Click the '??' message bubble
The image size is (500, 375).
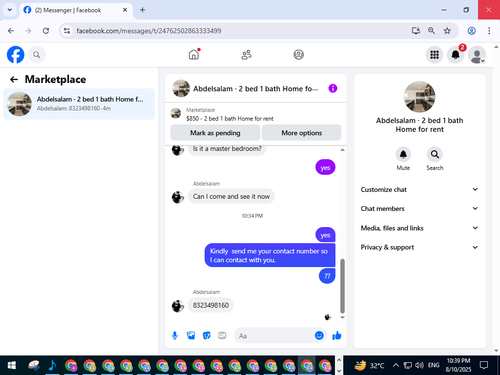pos(327,276)
